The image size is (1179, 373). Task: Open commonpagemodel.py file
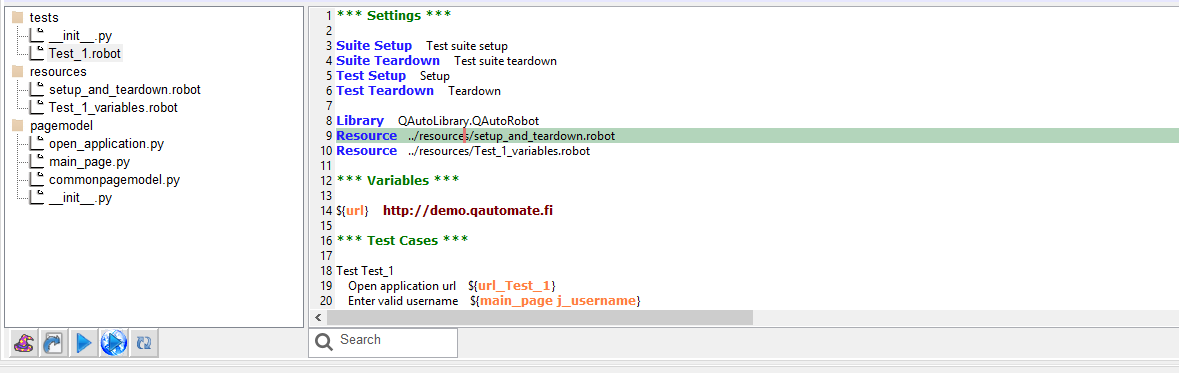click(114, 180)
